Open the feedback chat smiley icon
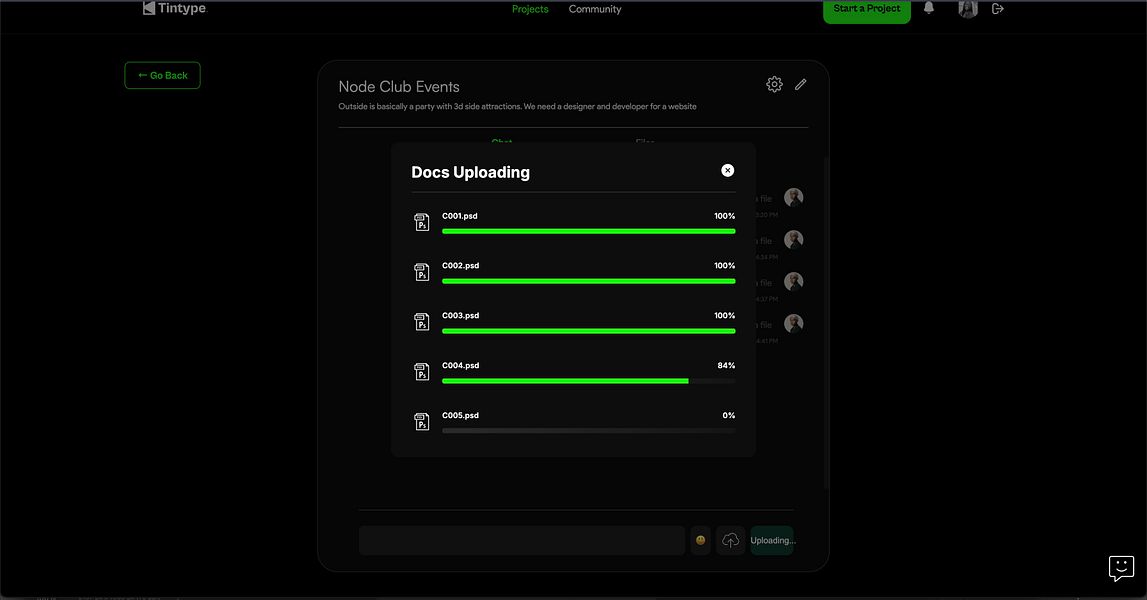 pos(1121,568)
